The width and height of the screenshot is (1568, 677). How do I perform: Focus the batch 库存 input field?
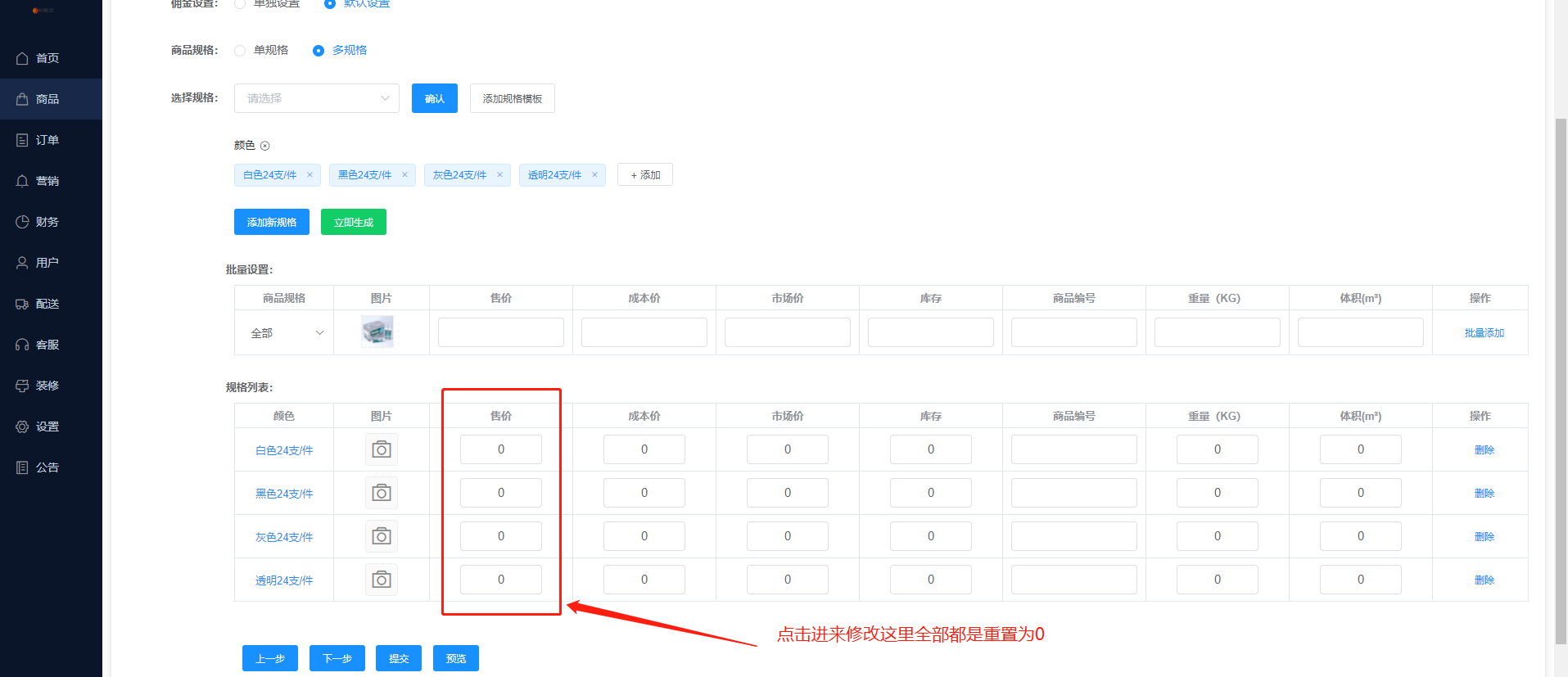[931, 332]
